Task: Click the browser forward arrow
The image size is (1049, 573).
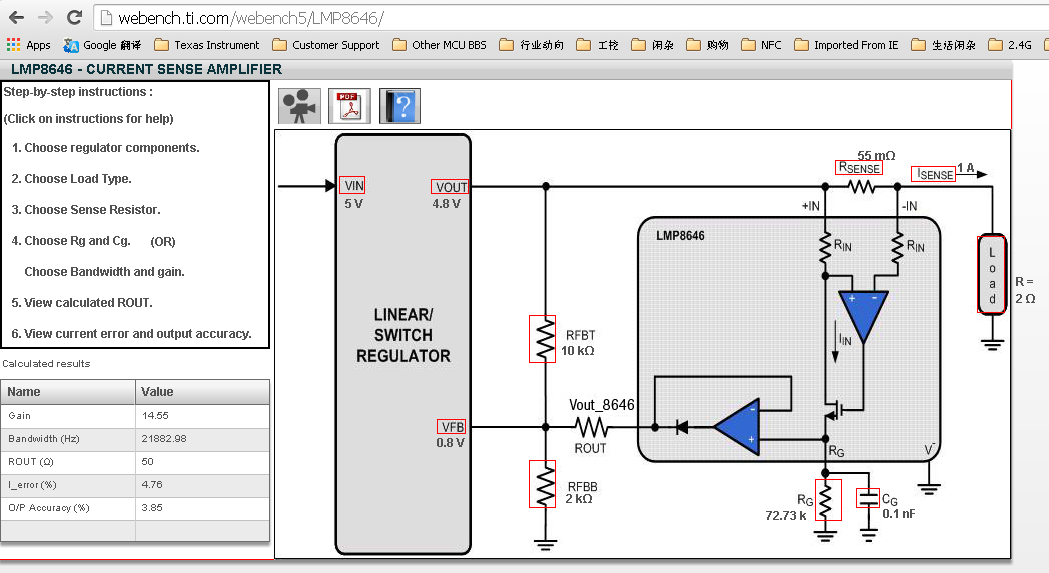Action: click(x=45, y=17)
